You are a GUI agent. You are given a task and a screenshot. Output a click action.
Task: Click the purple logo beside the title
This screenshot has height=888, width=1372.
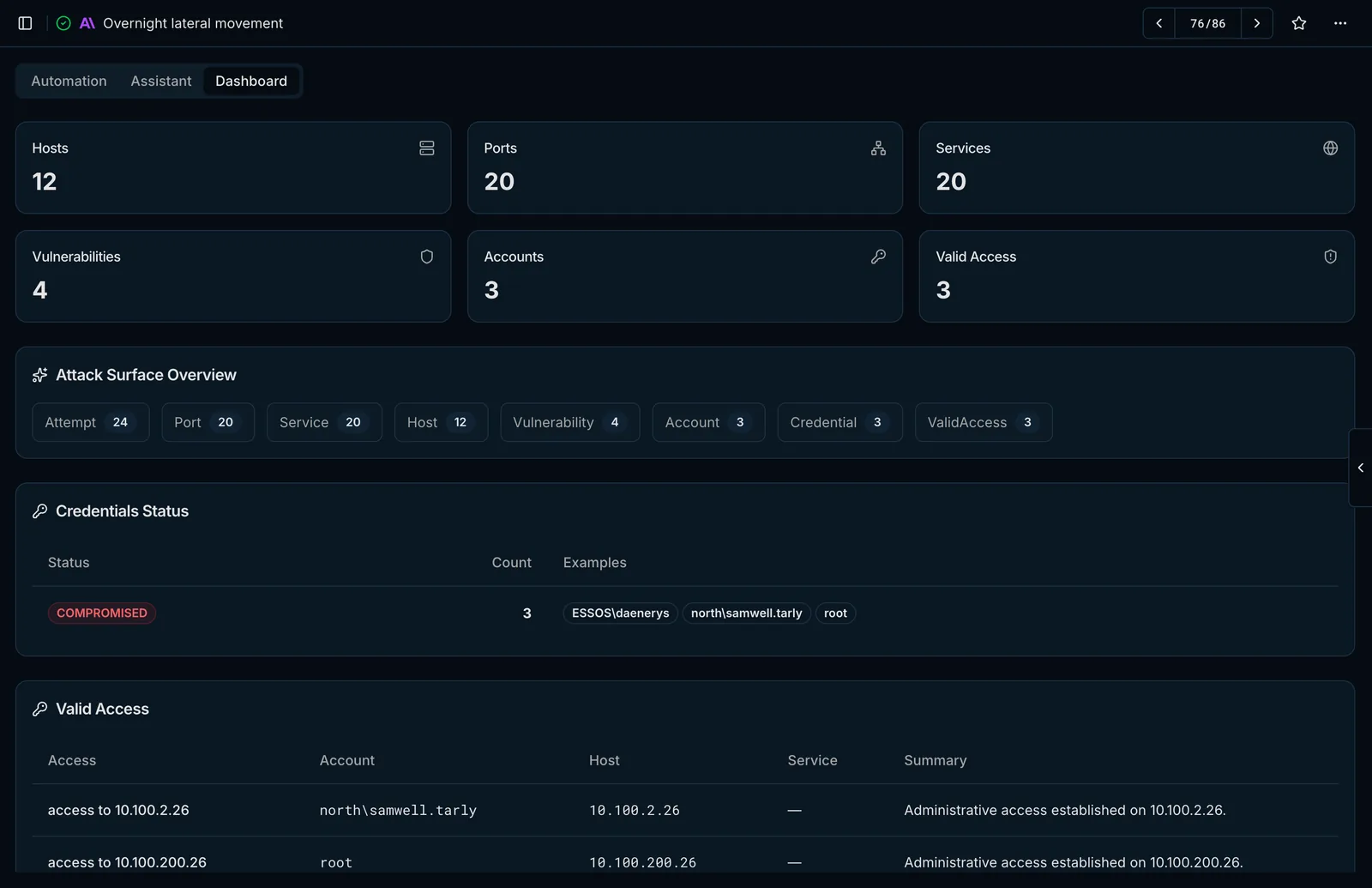[87, 23]
